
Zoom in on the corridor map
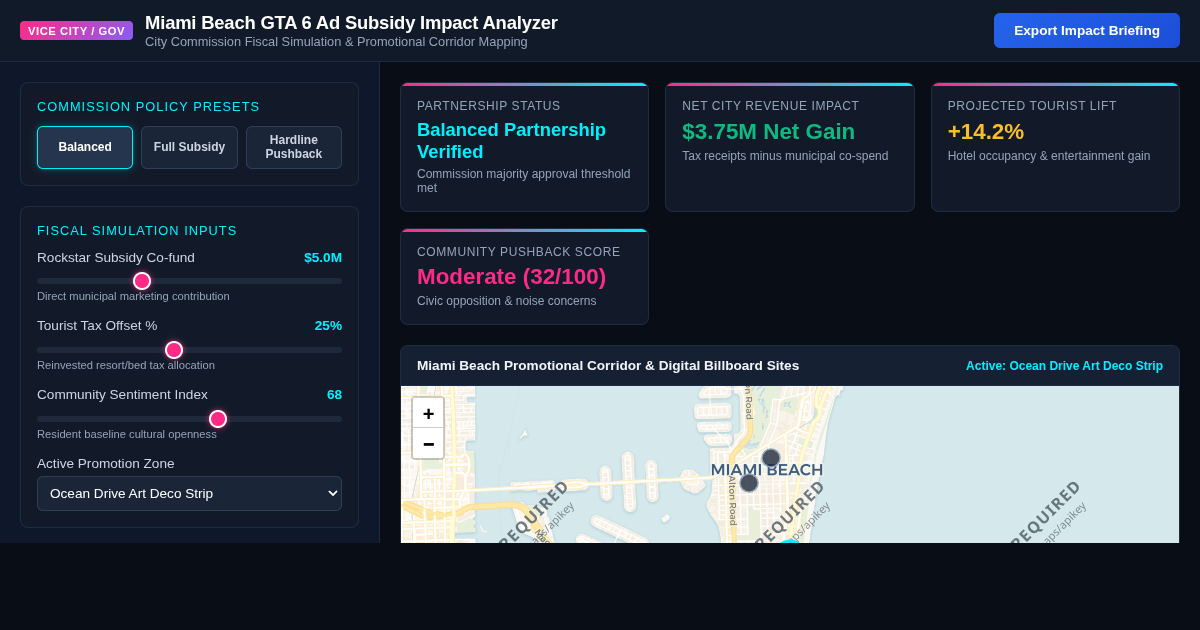tap(428, 413)
